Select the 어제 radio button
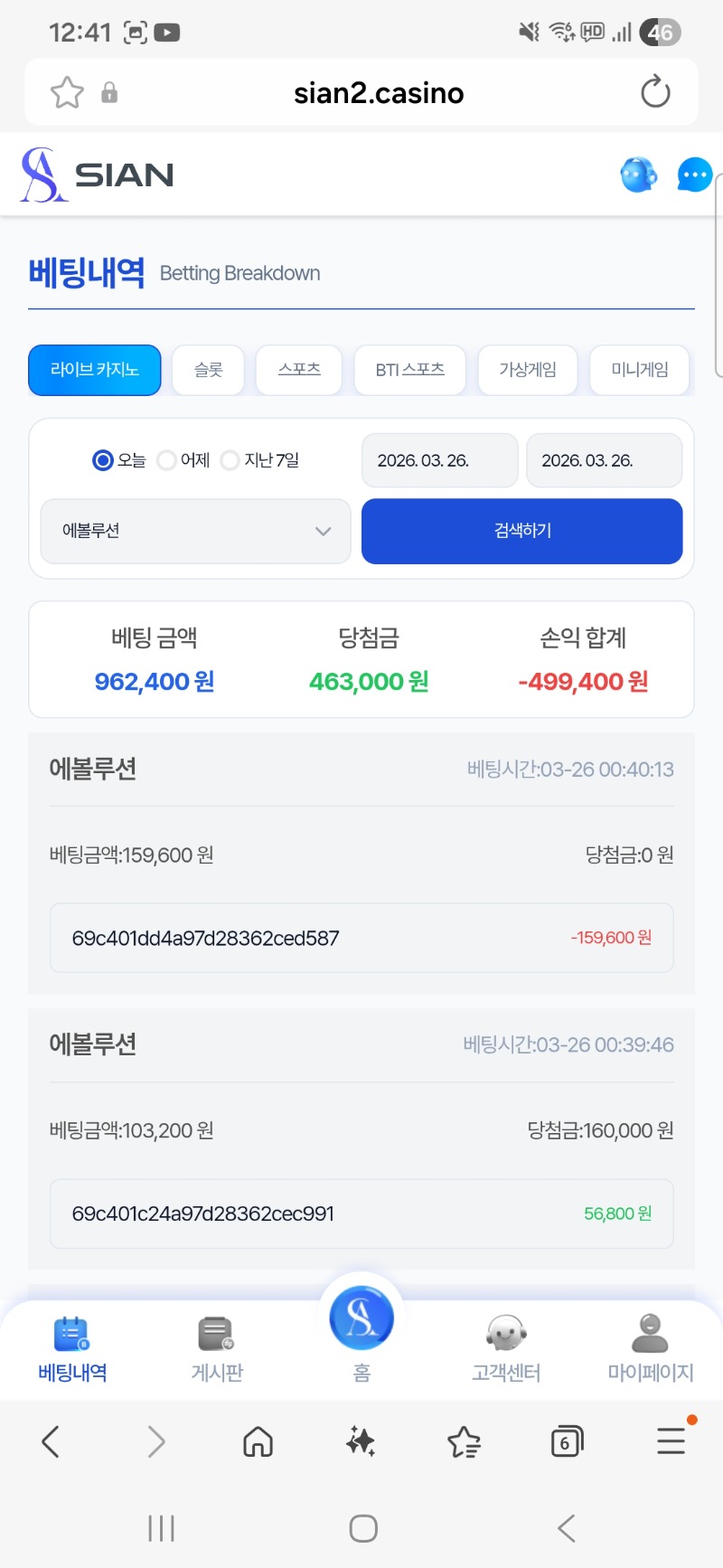This screenshot has width=723, height=1568. point(166,460)
